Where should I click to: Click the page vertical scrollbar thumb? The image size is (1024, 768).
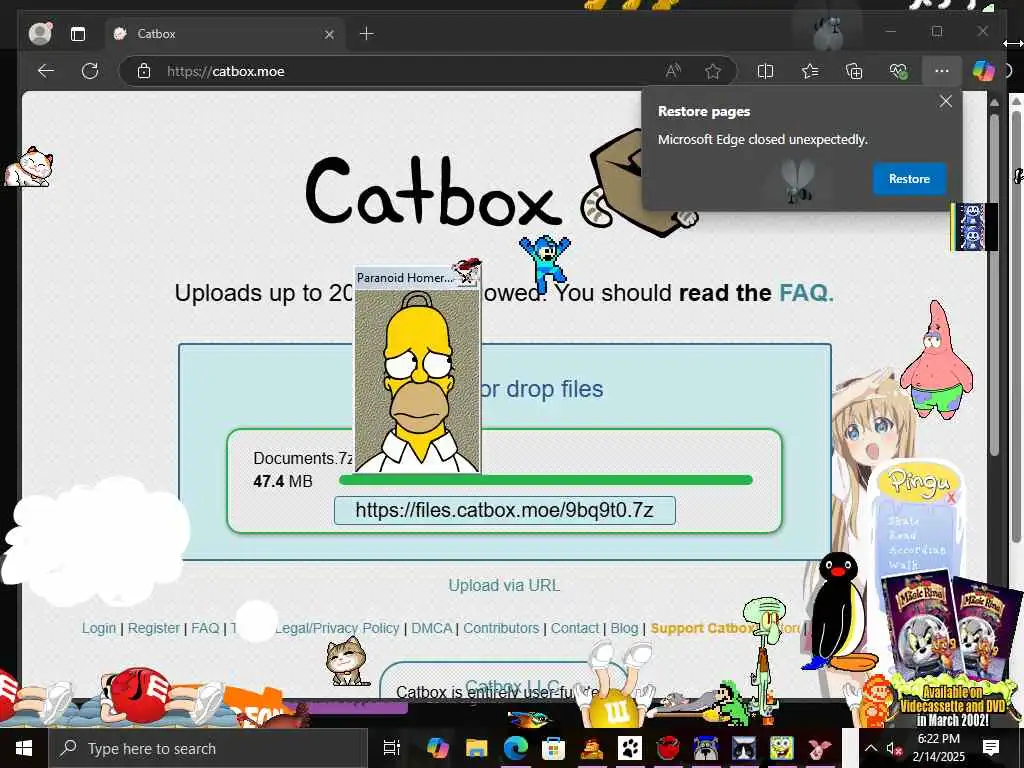tap(994, 285)
